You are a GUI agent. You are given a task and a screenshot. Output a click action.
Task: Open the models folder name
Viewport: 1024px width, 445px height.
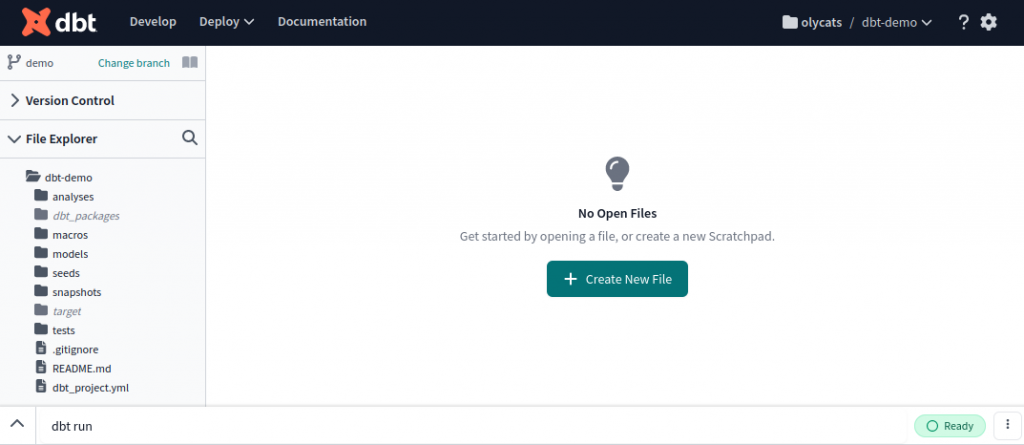[x=70, y=254]
